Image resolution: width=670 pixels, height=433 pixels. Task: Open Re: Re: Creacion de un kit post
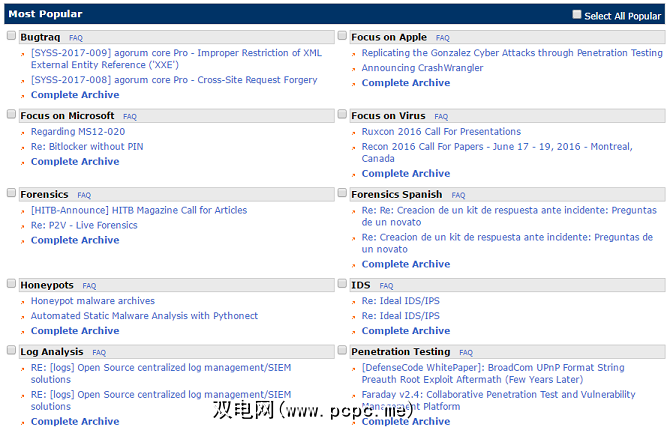(x=509, y=216)
